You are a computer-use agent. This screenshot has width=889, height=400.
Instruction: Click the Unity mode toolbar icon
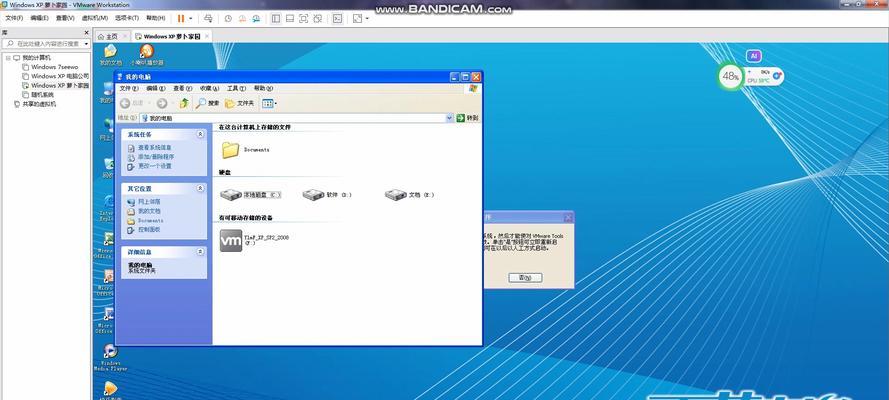pyautogui.click(x=318, y=18)
